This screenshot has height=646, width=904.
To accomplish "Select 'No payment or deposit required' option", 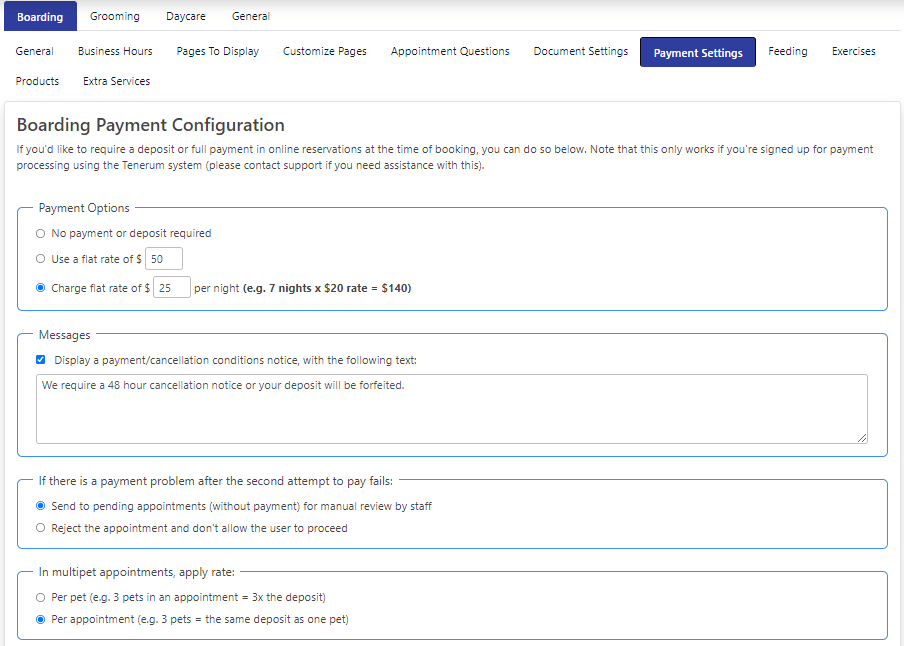I will pyautogui.click(x=41, y=233).
